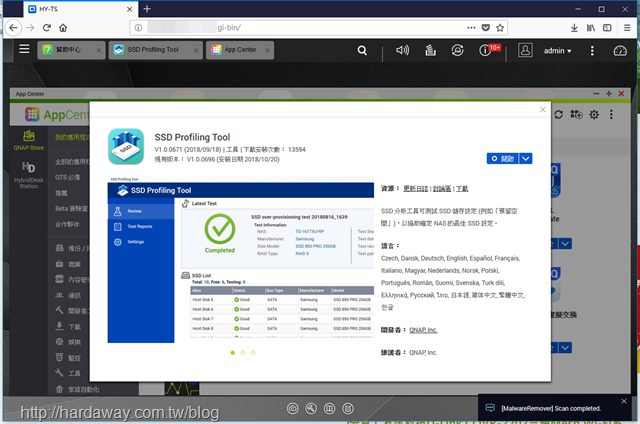Open the changelog link under resources
This screenshot has width=640, height=424.
[416, 189]
